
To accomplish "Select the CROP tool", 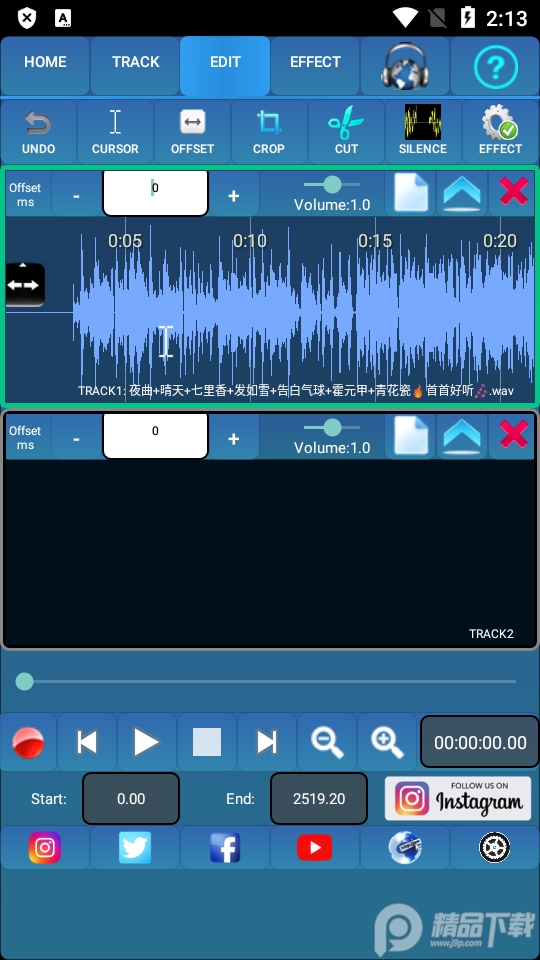I will tap(269, 132).
